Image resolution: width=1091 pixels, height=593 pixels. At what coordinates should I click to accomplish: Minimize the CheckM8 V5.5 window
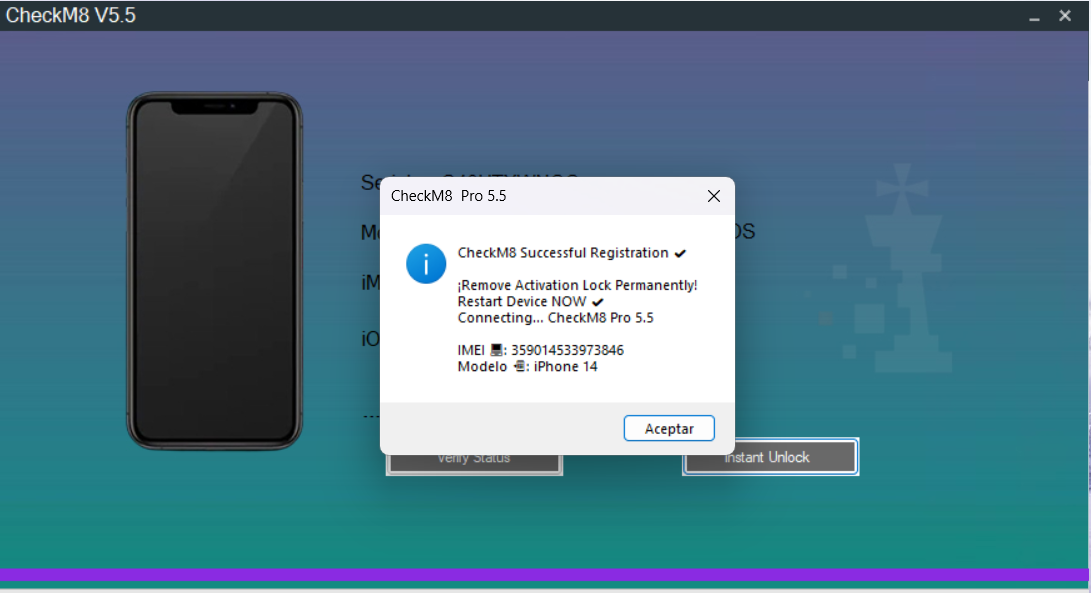tap(1034, 17)
